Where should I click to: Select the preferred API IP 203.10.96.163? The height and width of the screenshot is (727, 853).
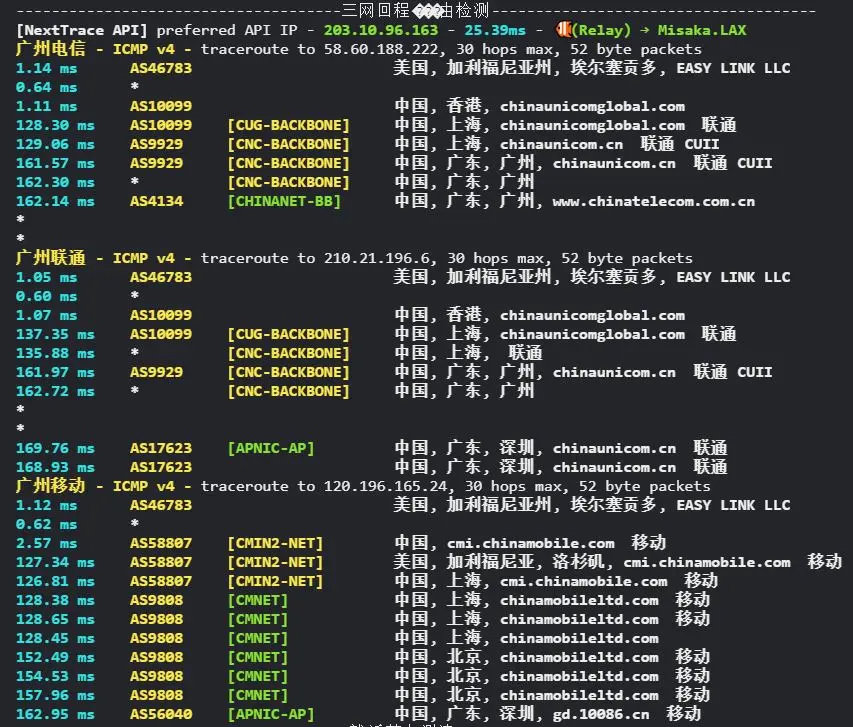point(381,30)
